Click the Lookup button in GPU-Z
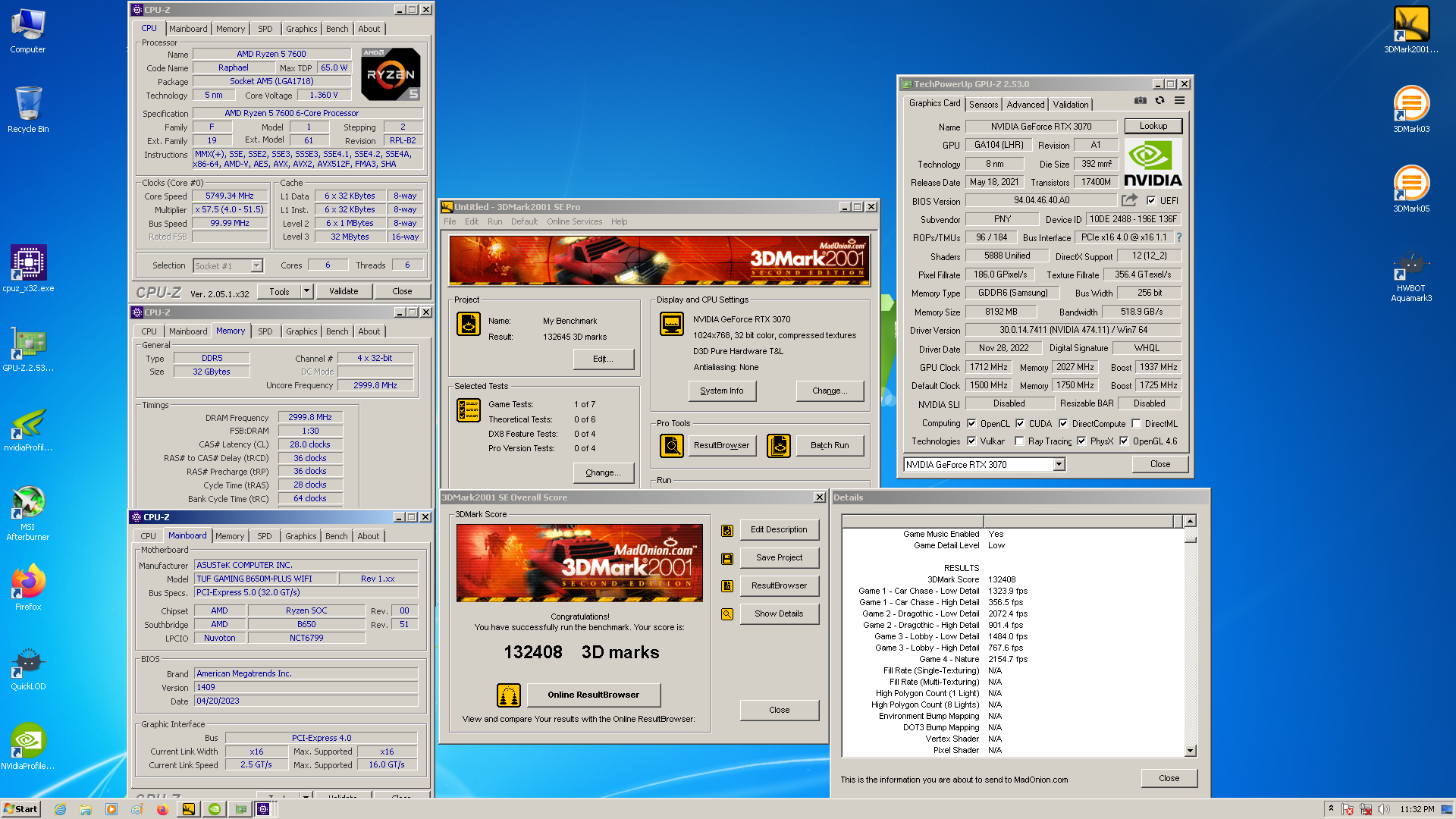This screenshot has height=819, width=1456. 1153,127
